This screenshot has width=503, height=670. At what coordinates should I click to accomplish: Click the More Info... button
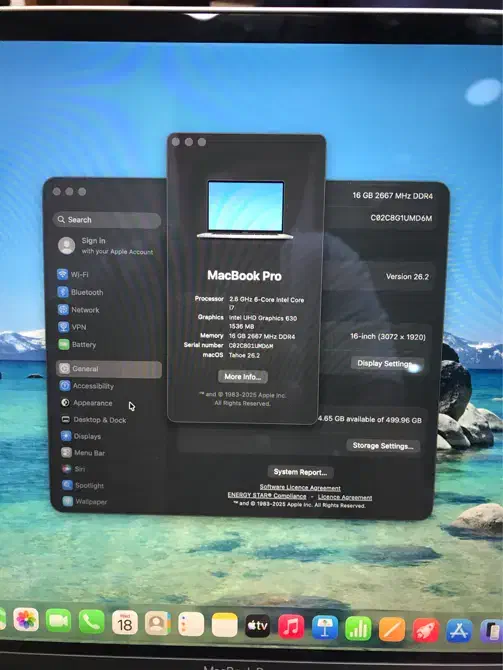(243, 376)
